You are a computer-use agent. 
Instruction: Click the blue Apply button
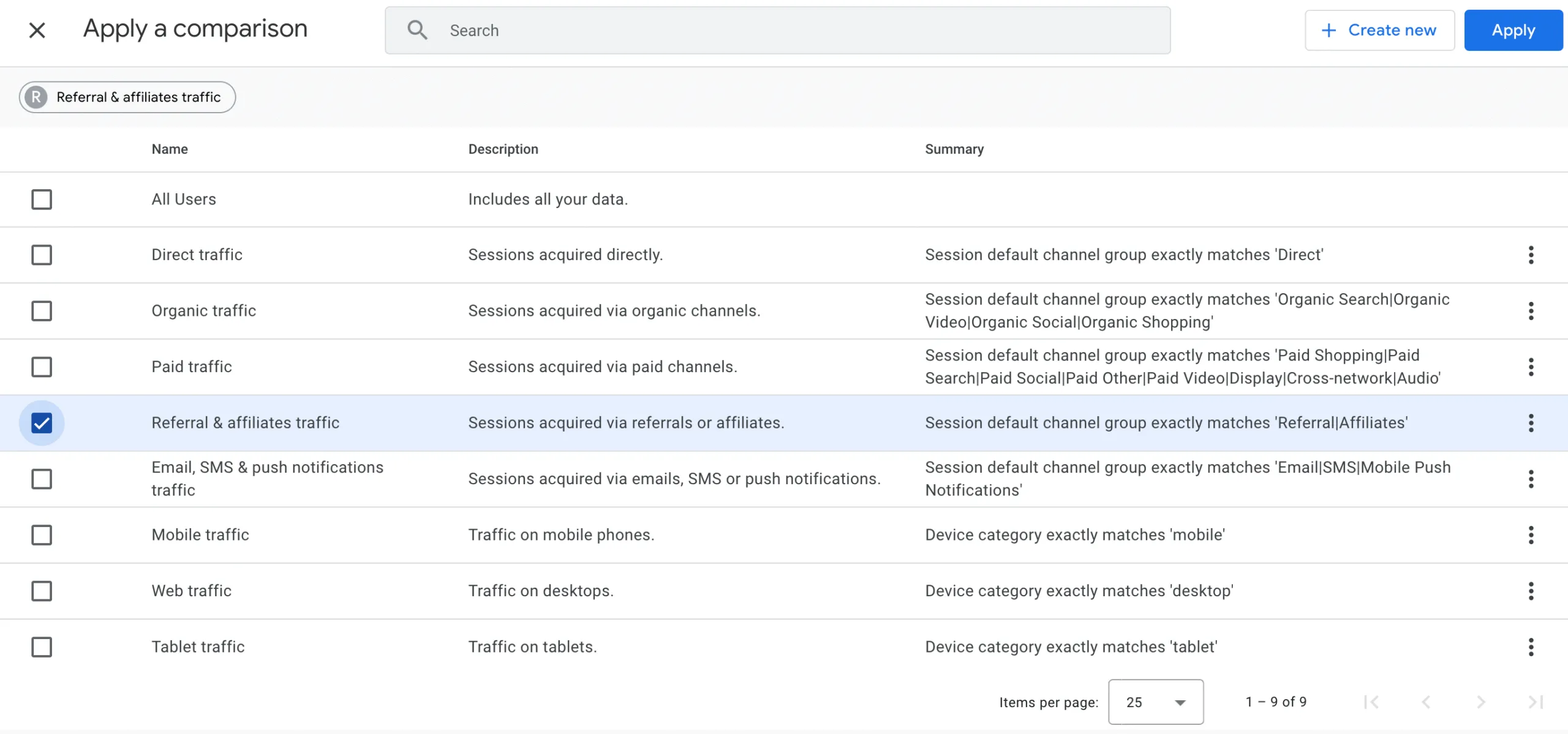pos(1513,30)
